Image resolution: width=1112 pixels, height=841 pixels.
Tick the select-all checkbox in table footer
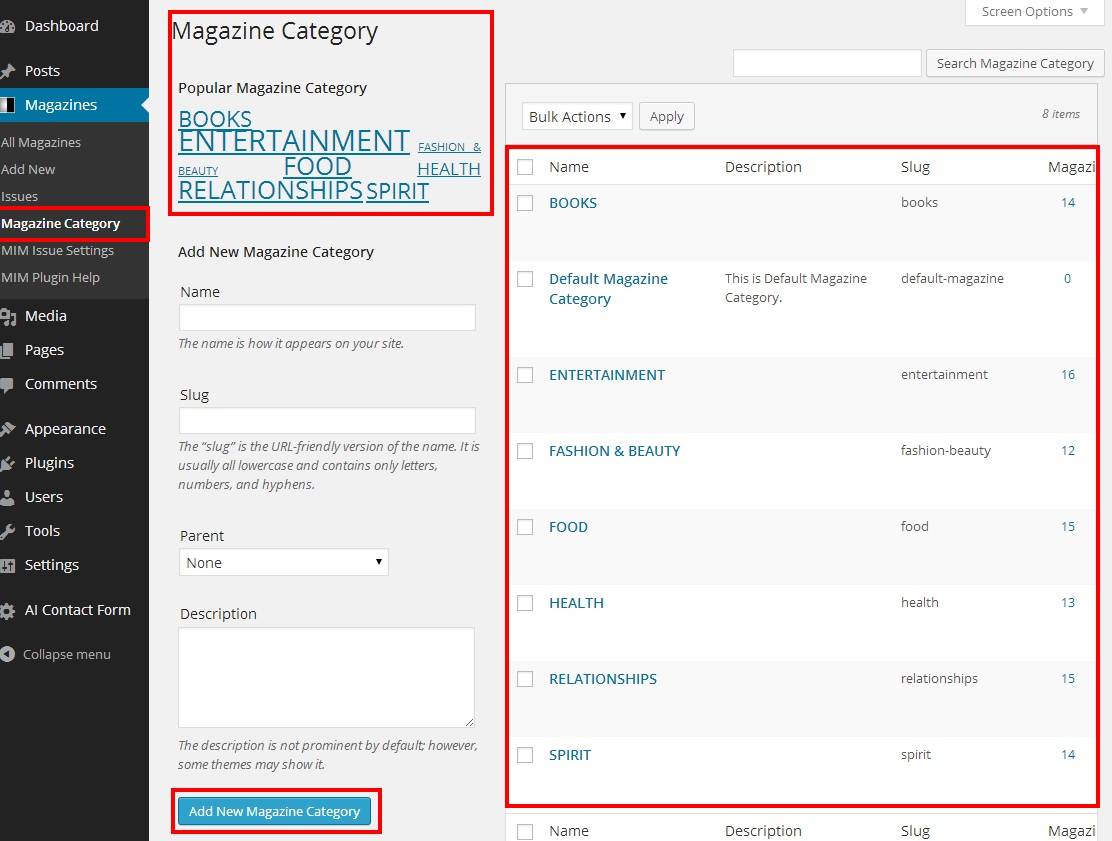(x=525, y=831)
